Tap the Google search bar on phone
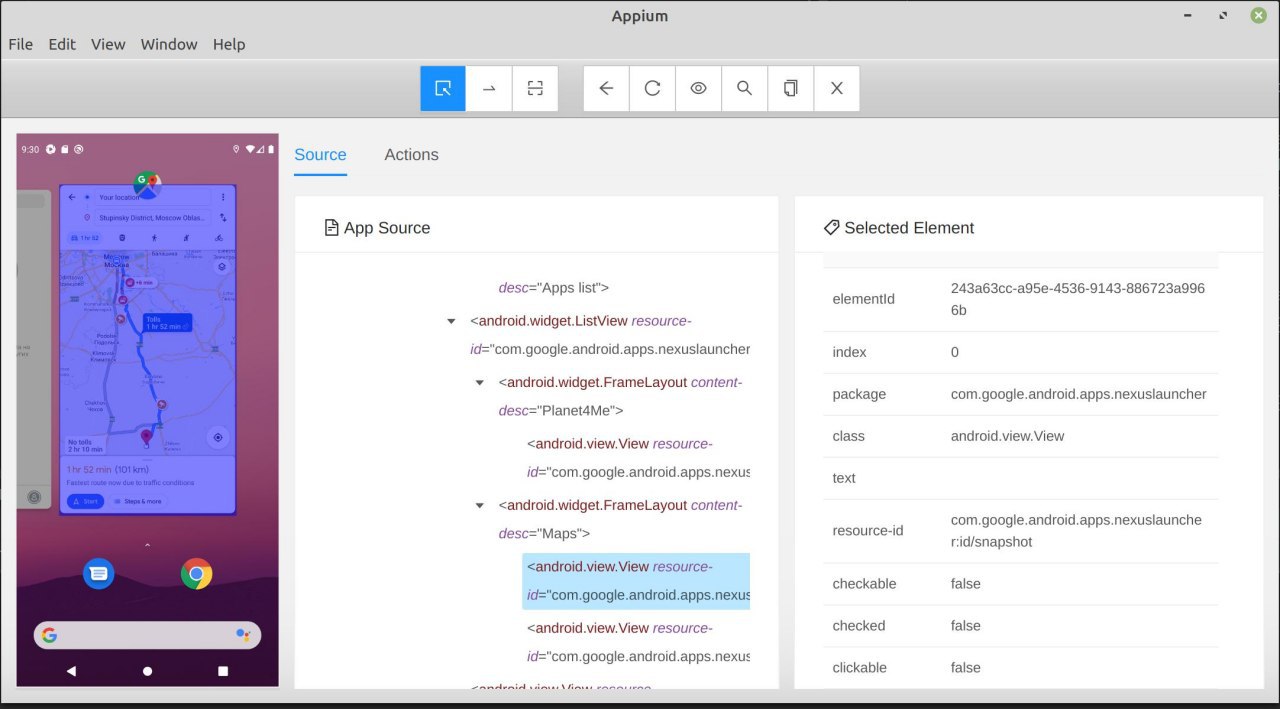This screenshot has height=709, width=1280. pyautogui.click(x=147, y=635)
